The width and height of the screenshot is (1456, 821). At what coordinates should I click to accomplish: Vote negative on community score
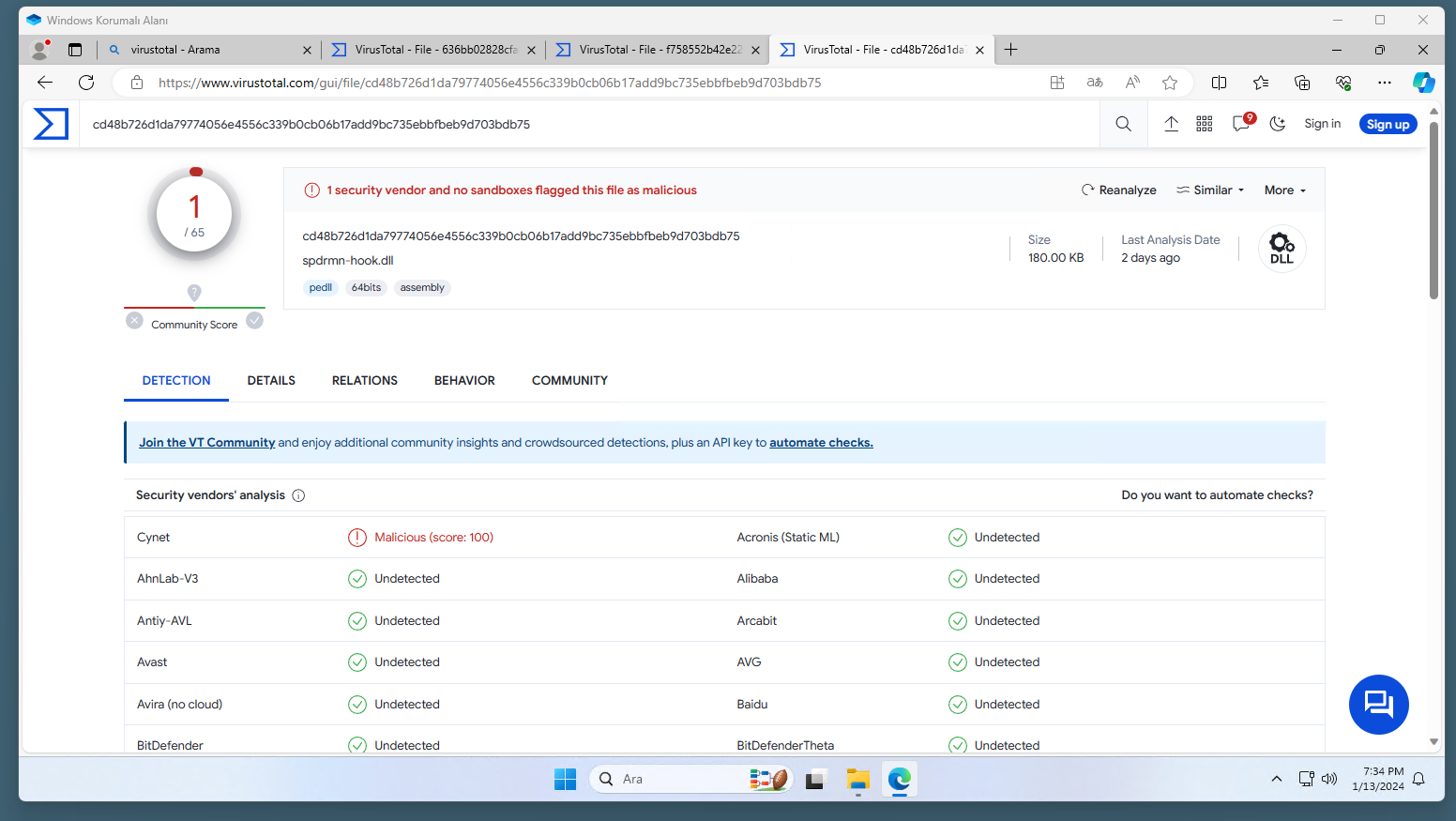tap(134, 320)
